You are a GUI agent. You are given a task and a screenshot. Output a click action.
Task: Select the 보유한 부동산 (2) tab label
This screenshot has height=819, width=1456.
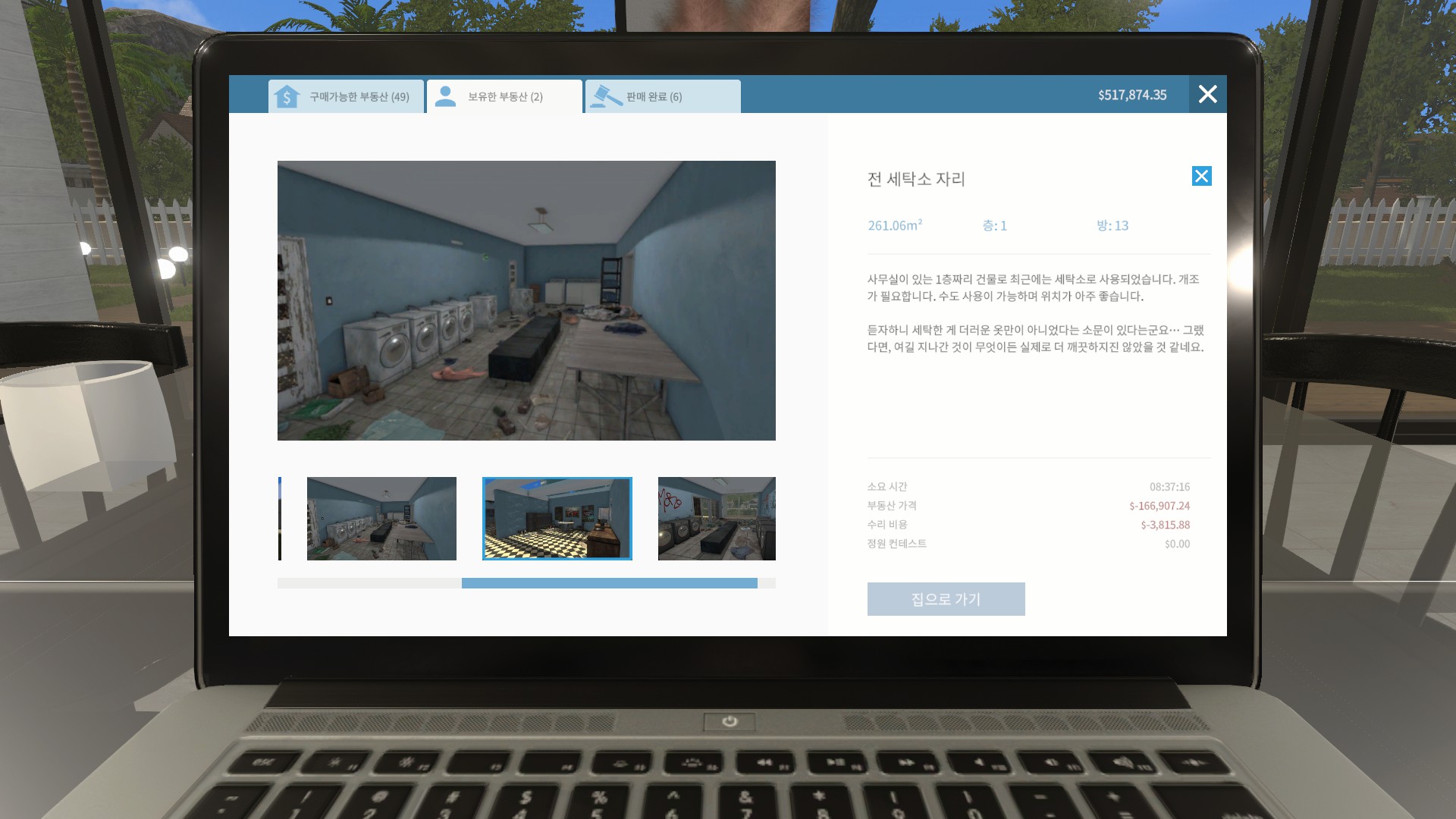coord(505,97)
